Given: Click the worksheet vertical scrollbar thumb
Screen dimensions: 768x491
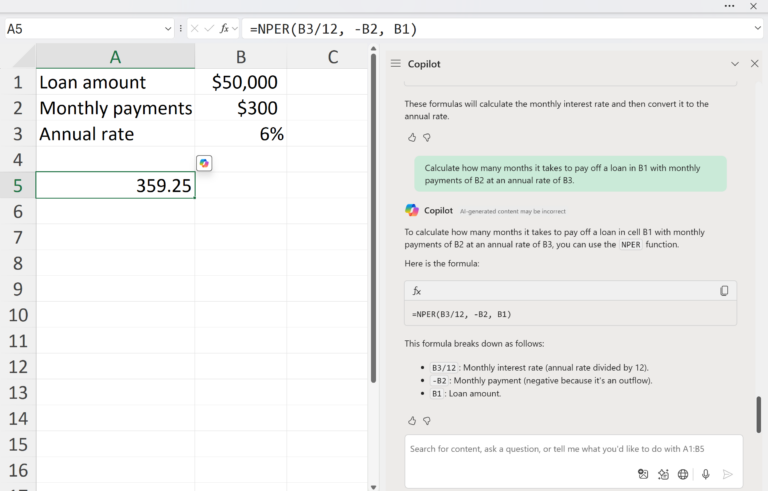Looking at the screenshot, I should click(373, 218).
